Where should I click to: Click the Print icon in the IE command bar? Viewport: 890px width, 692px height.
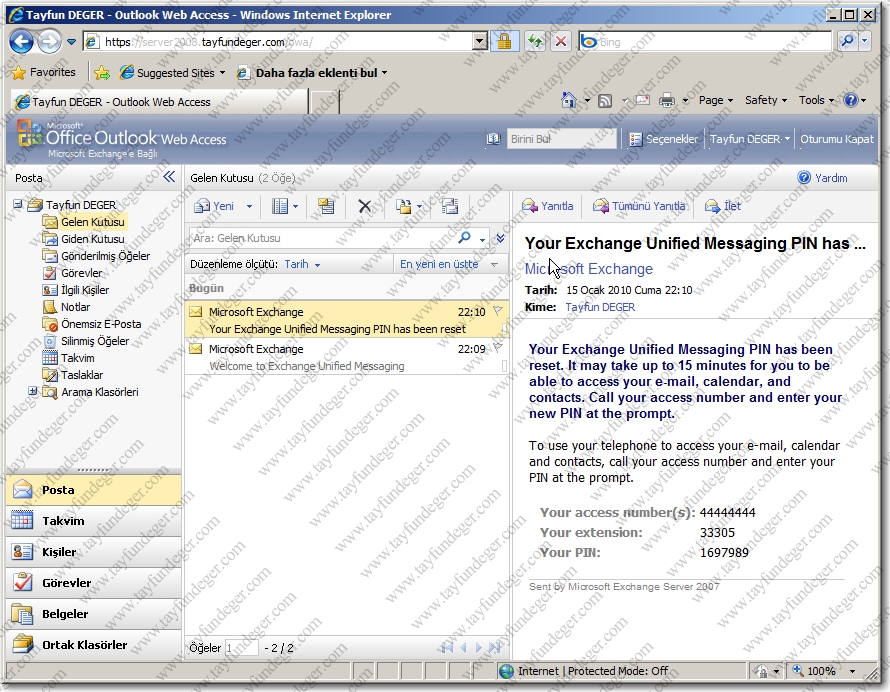pos(667,100)
